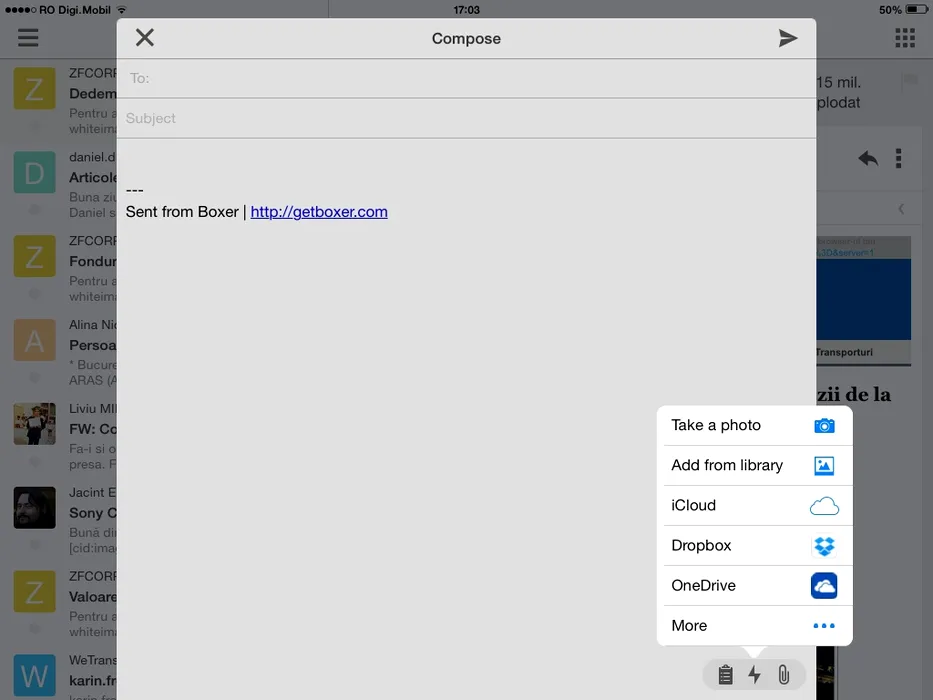The image size is (933, 700).
Task: Send the composed email with paper plane icon
Action: [788, 38]
